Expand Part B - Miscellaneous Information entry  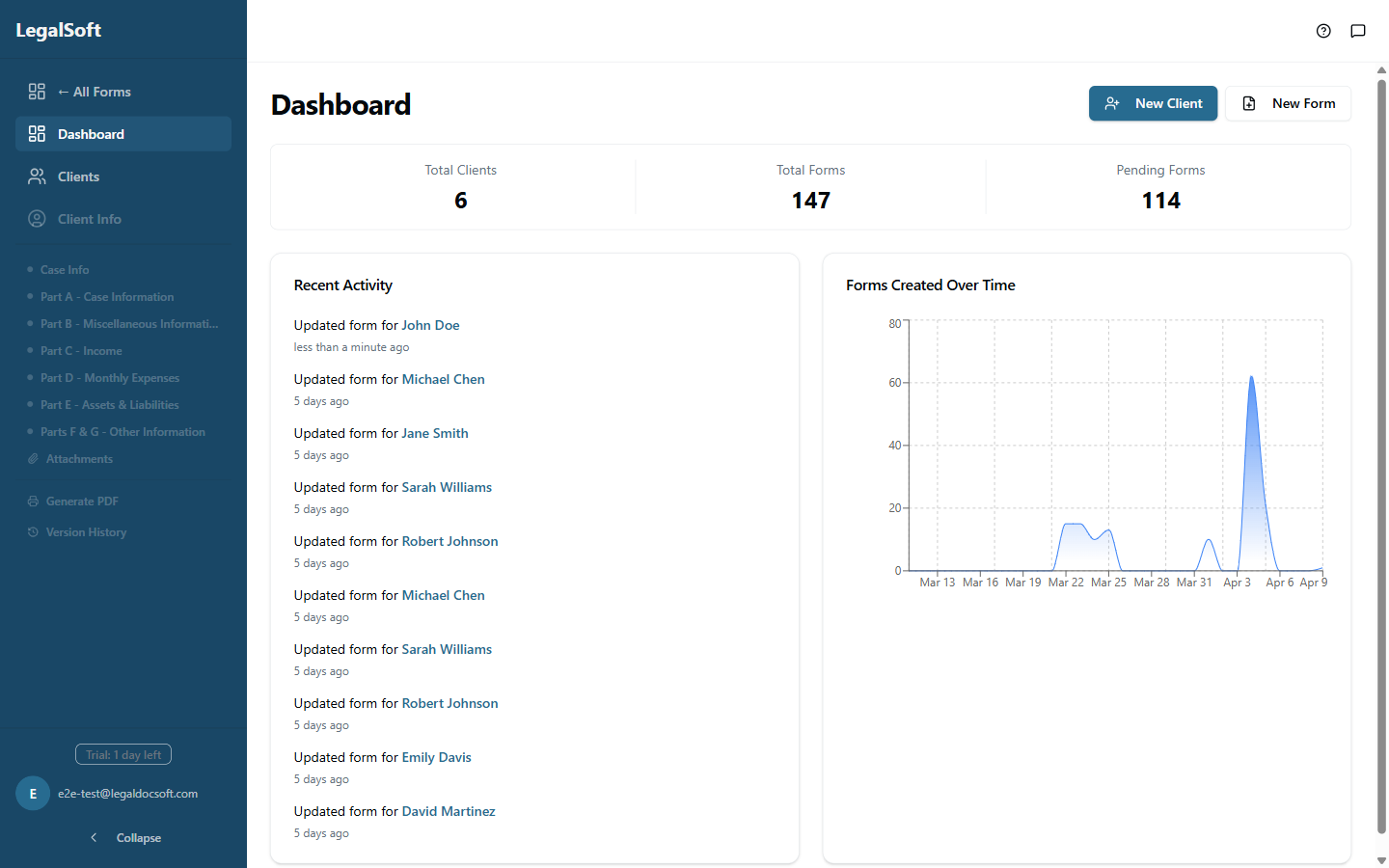[x=128, y=323]
